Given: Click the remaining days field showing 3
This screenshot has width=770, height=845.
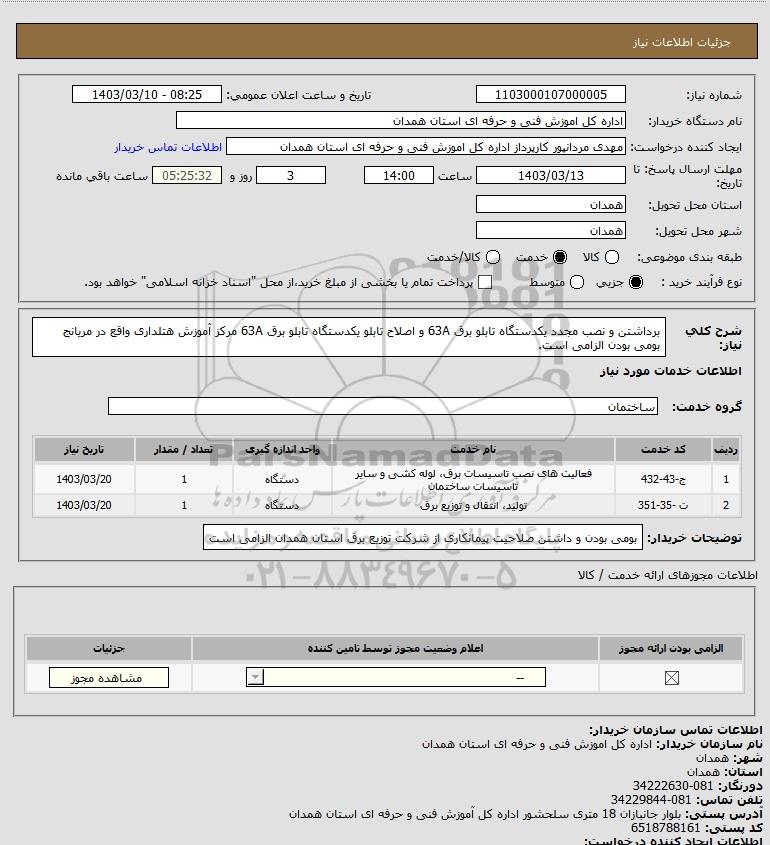Looking at the screenshot, I should [290, 175].
